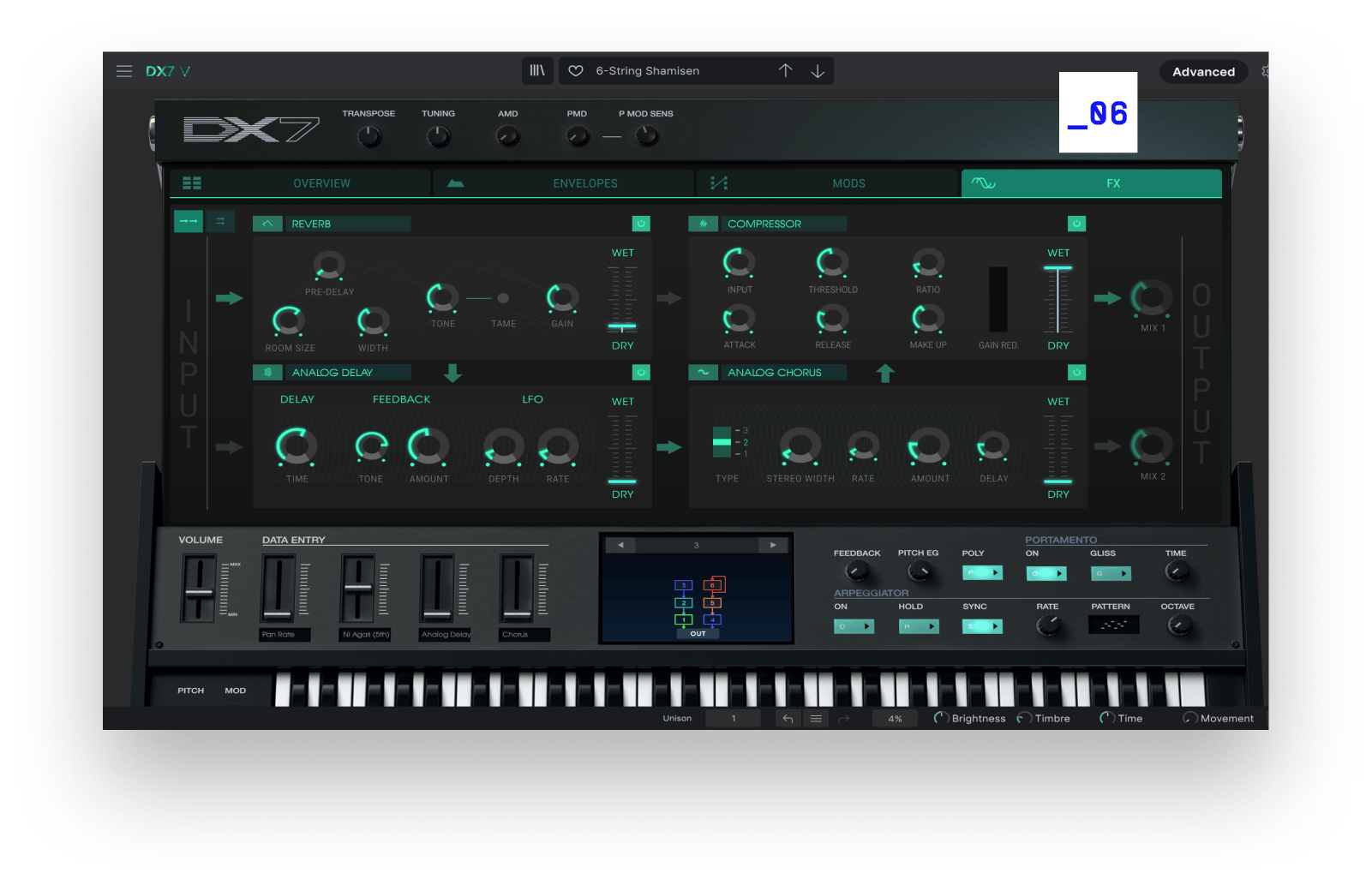
Task: Open the edit history list icon
Action: pos(816,719)
